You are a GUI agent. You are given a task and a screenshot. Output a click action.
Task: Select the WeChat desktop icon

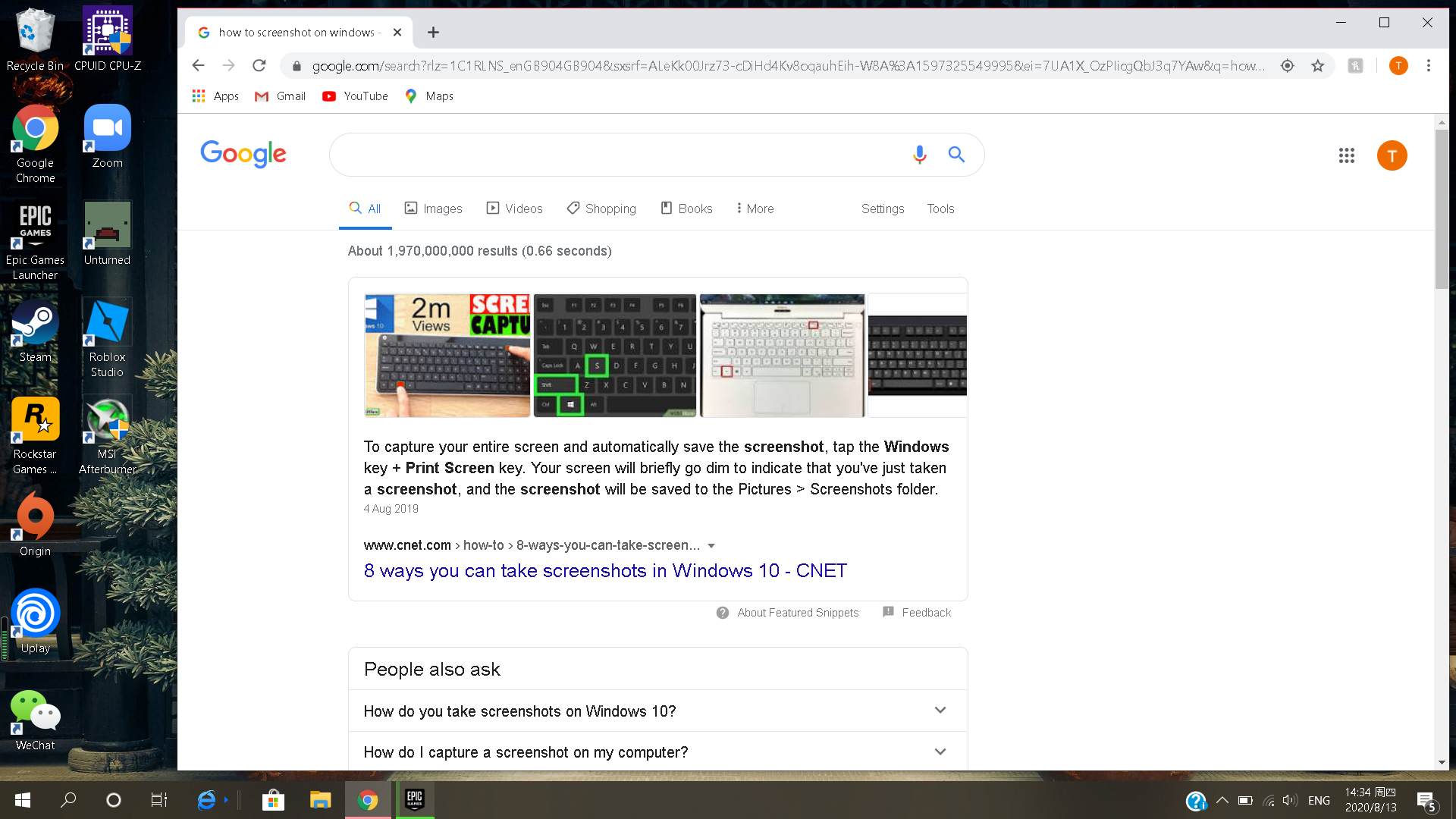(x=35, y=719)
